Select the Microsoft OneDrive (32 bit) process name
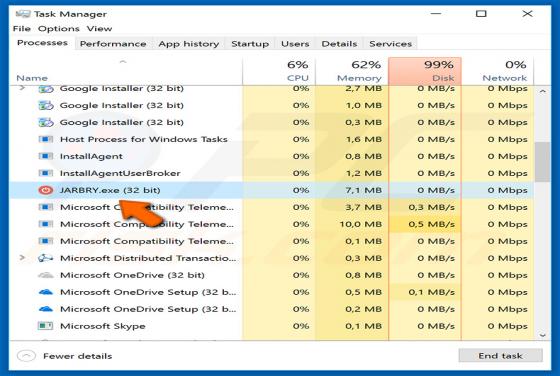 (x=132, y=275)
